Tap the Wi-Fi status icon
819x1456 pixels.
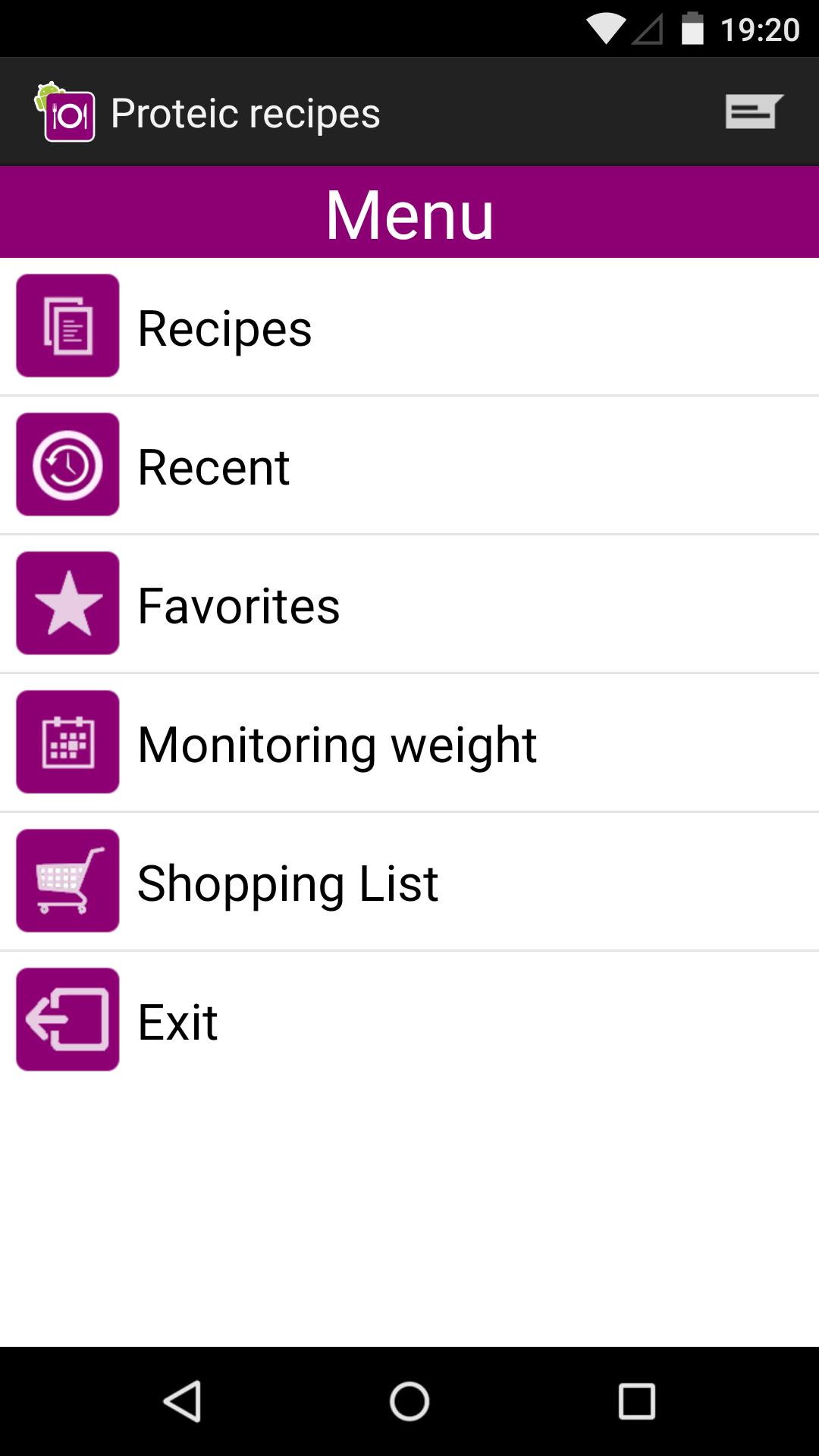(x=604, y=30)
